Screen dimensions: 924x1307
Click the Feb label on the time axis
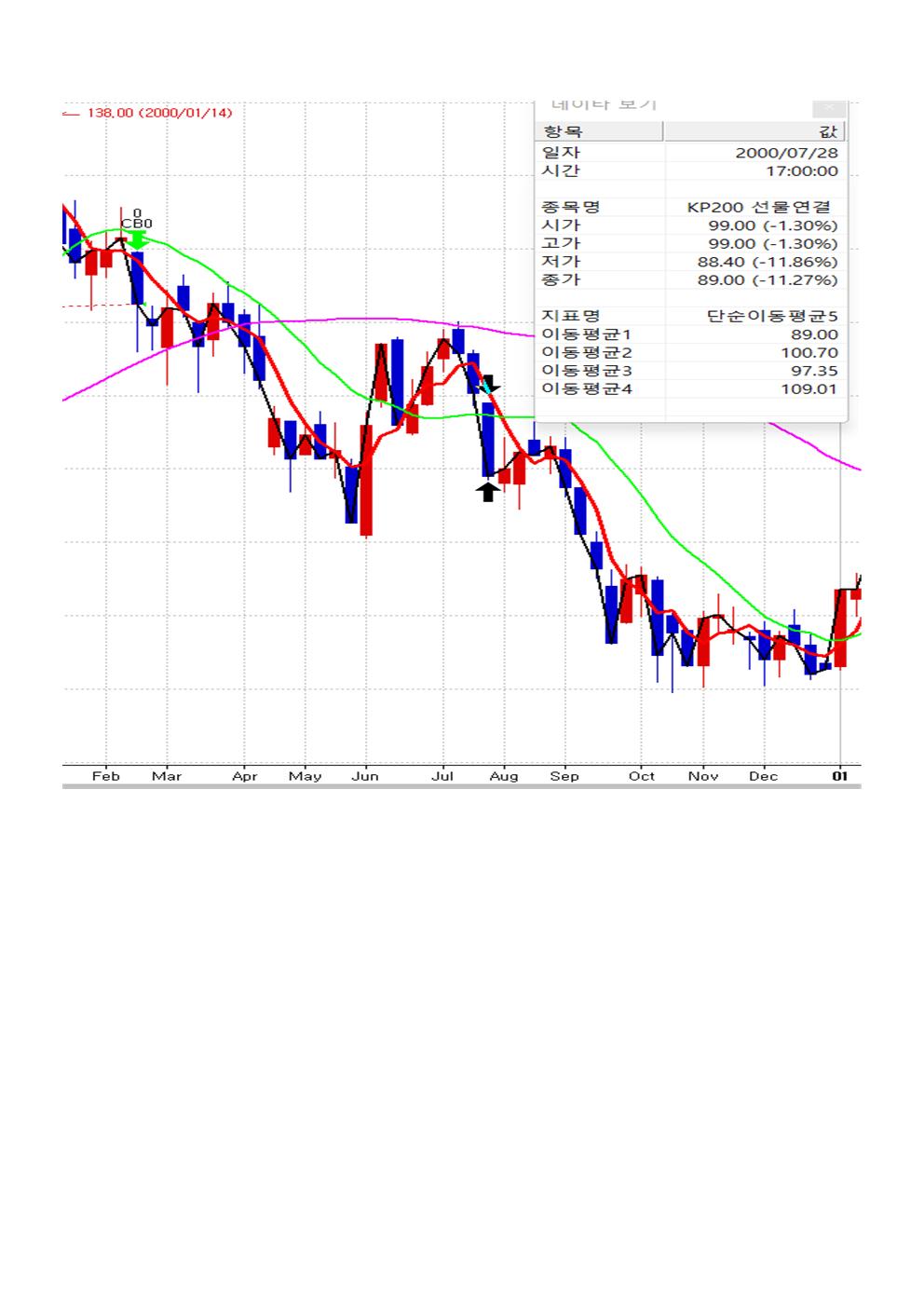point(106,776)
